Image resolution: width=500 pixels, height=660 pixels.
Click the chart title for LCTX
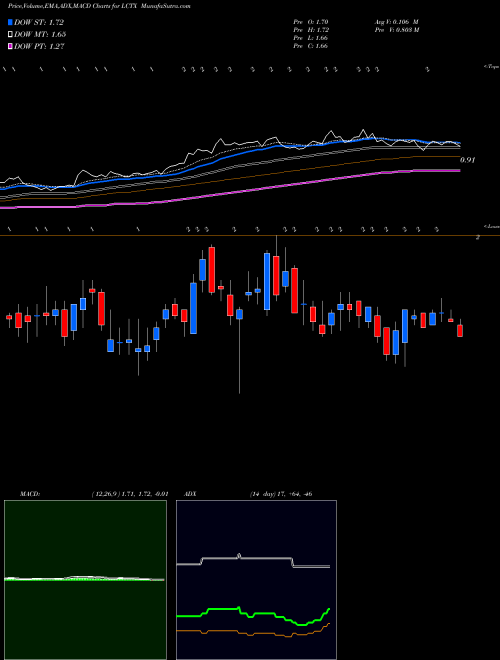pos(99,6)
